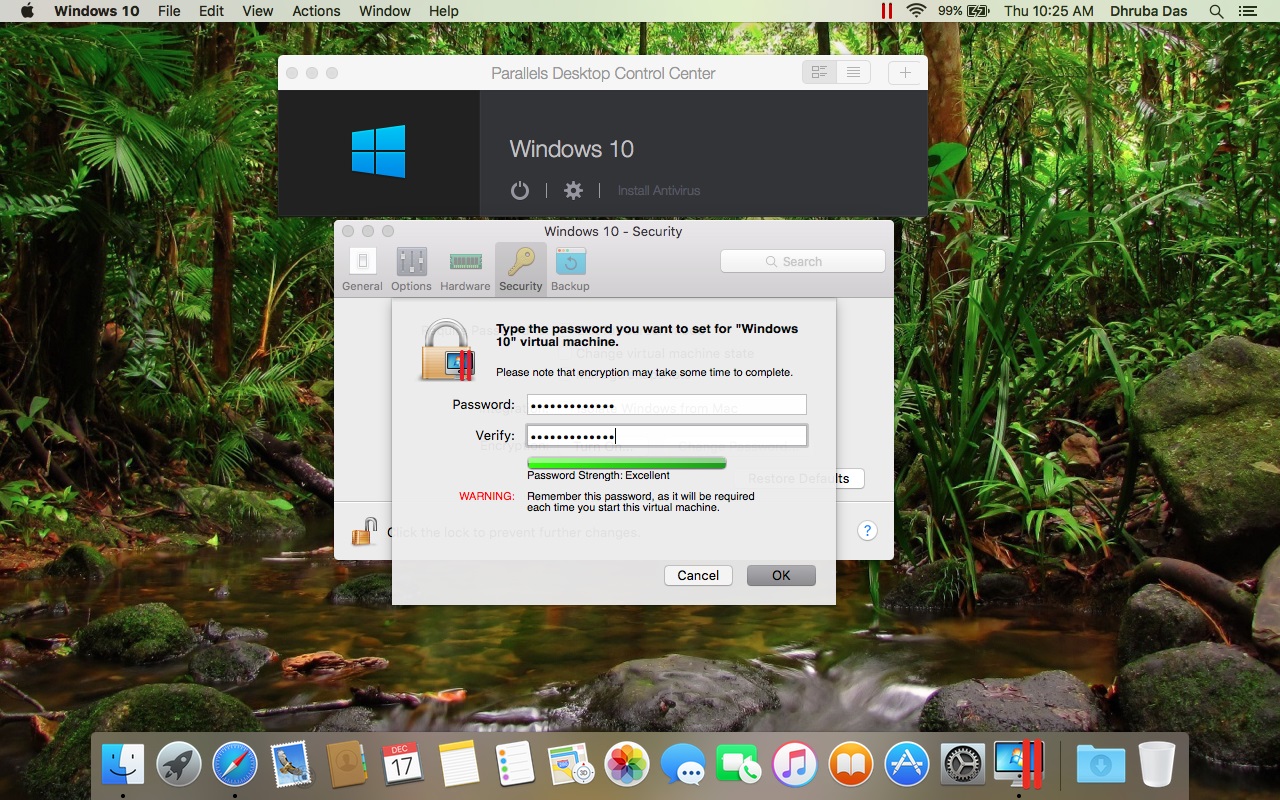1280x800 pixels.
Task: Click the Windows 10 logo thumbnail
Action: pyautogui.click(x=379, y=152)
